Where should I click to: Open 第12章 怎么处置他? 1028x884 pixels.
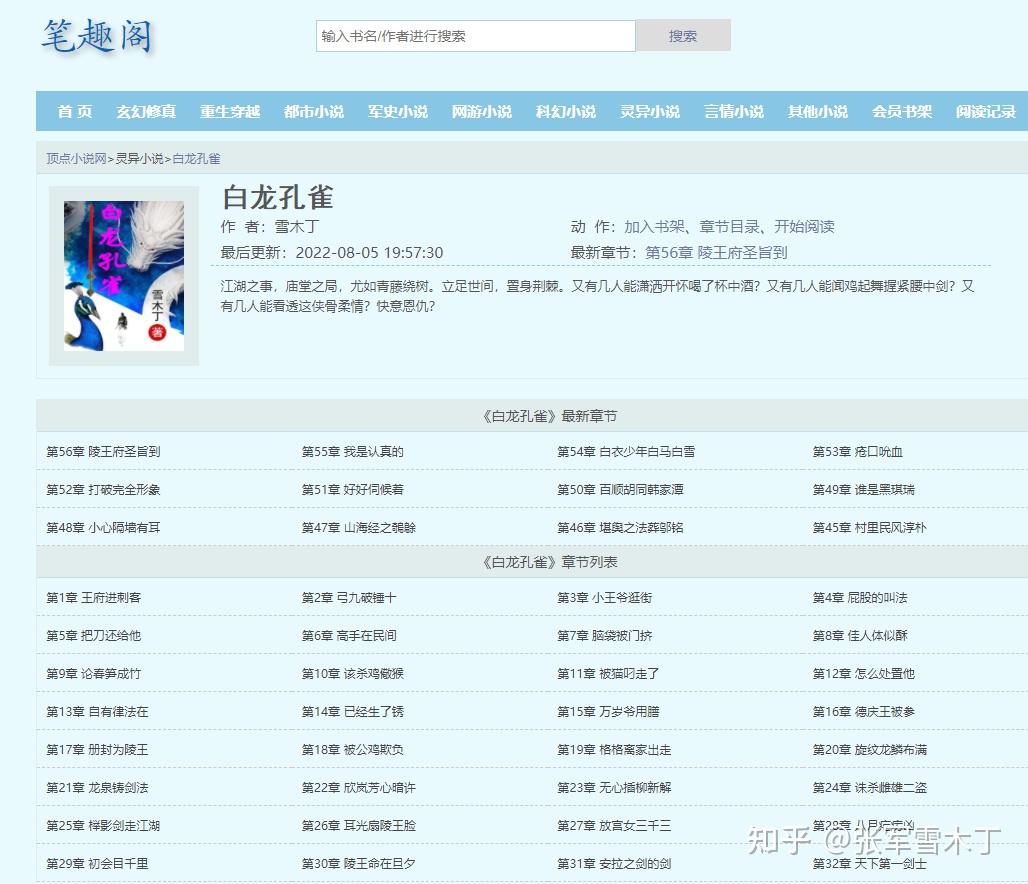click(x=863, y=674)
